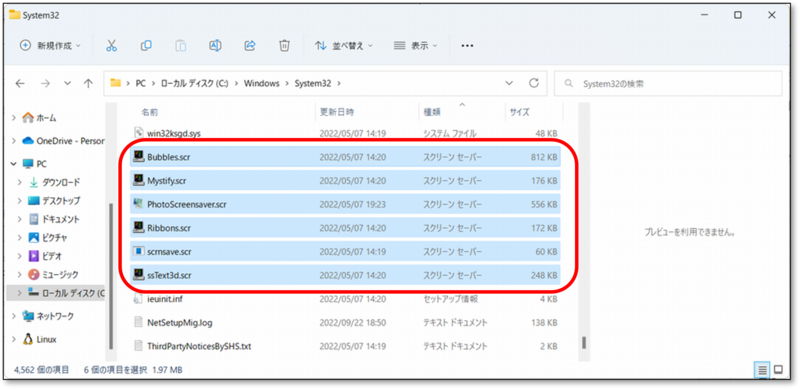The height and width of the screenshot is (389, 800).
Task: Expand the ダウンロード tree node
Action: 20,182
